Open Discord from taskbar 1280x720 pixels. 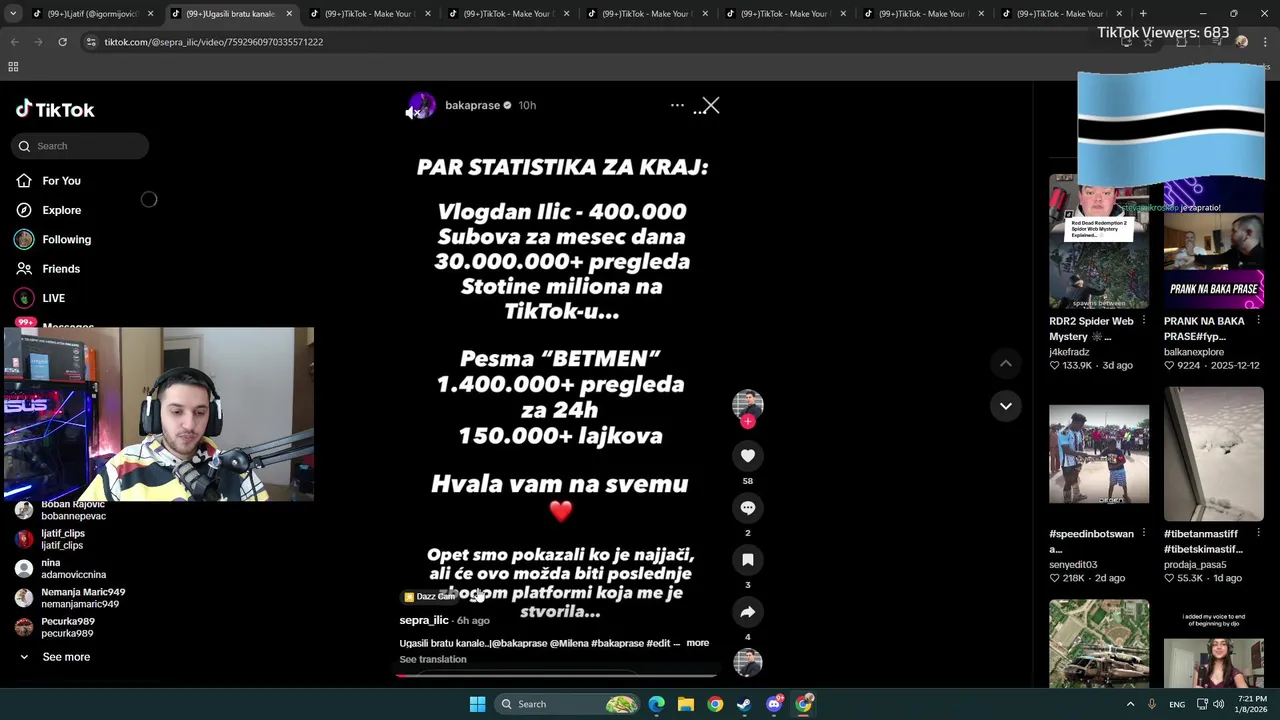(x=773, y=704)
